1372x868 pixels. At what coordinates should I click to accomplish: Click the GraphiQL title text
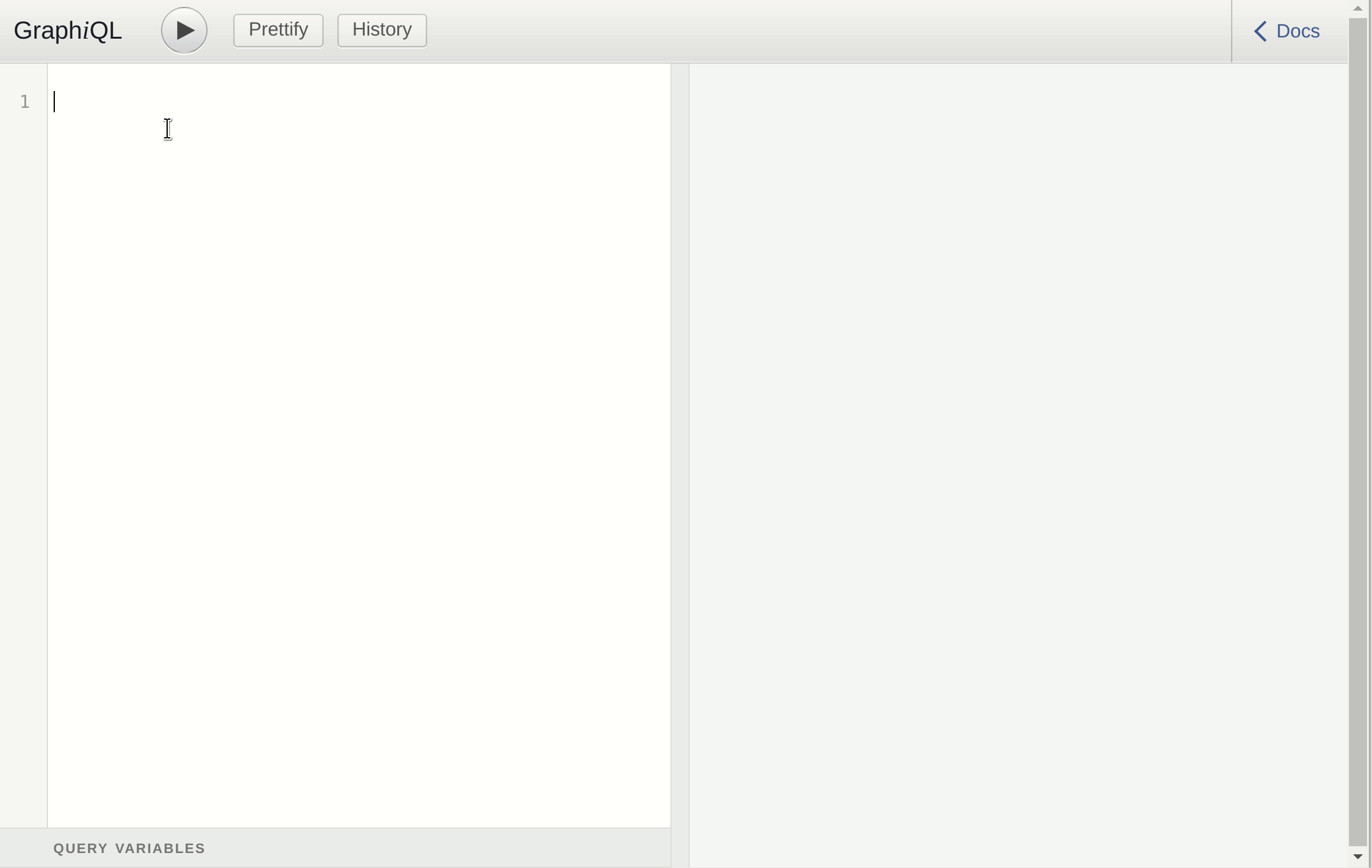[x=67, y=31]
